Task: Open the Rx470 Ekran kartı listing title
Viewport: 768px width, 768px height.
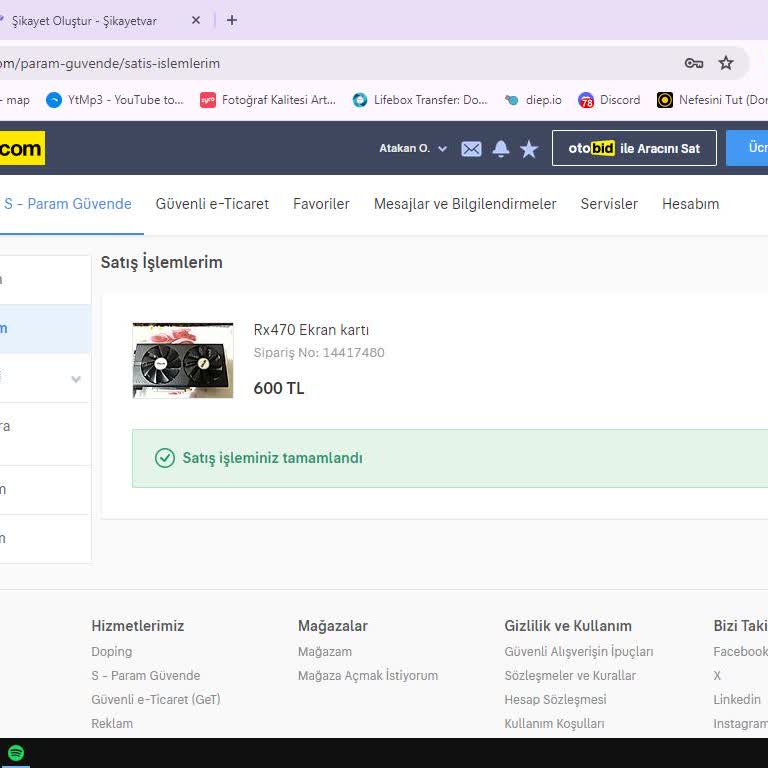Action: tap(311, 330)
